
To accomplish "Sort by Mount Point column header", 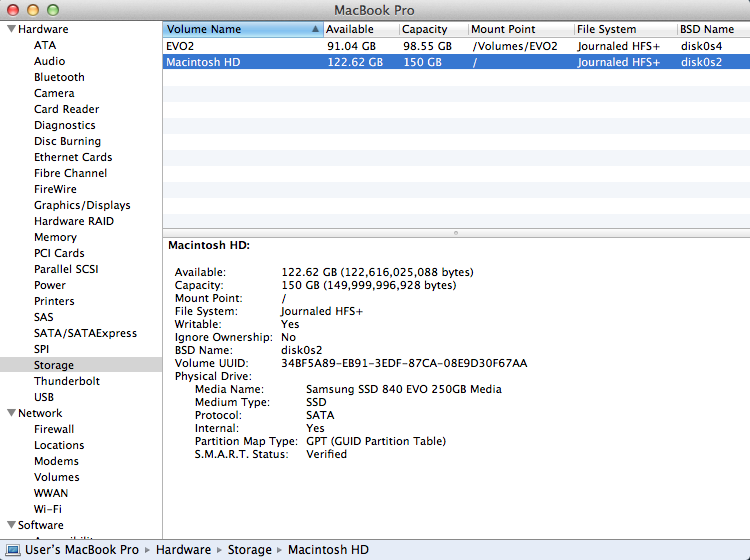I will (x=521, y=29).
